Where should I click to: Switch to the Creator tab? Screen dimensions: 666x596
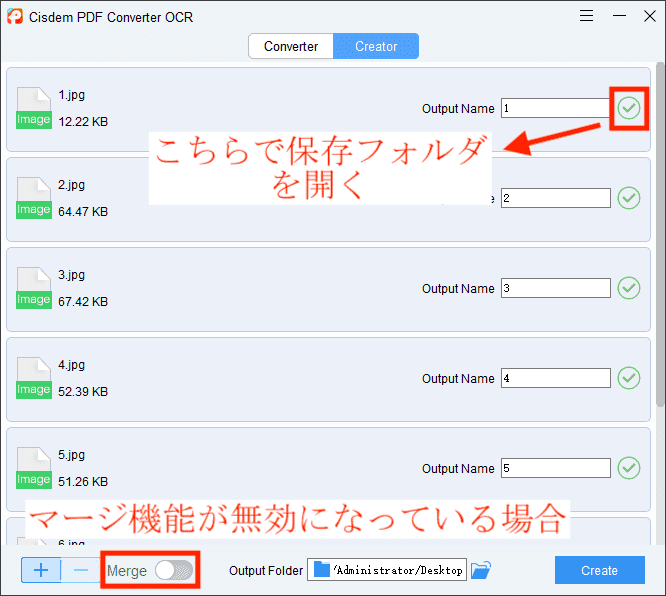point(376,46)
